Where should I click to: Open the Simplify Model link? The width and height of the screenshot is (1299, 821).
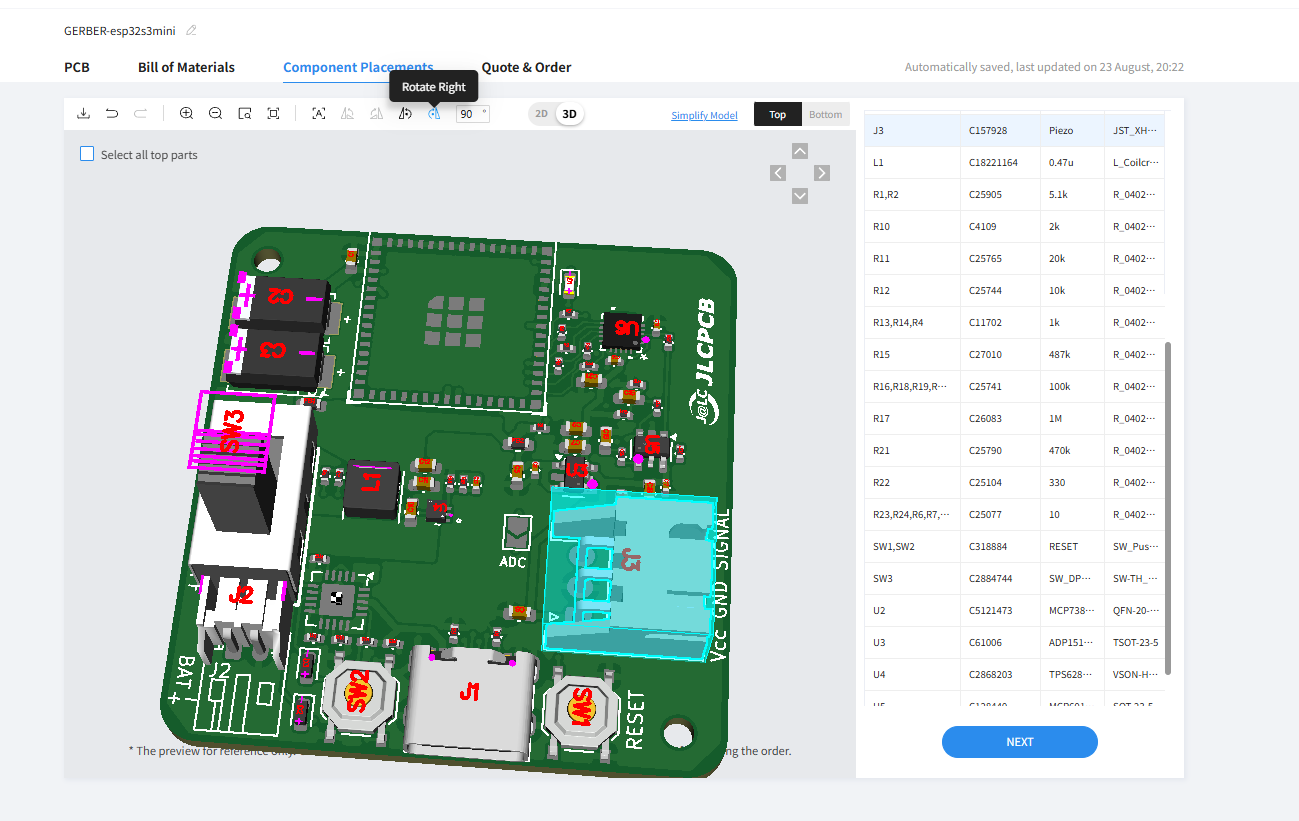704,115
